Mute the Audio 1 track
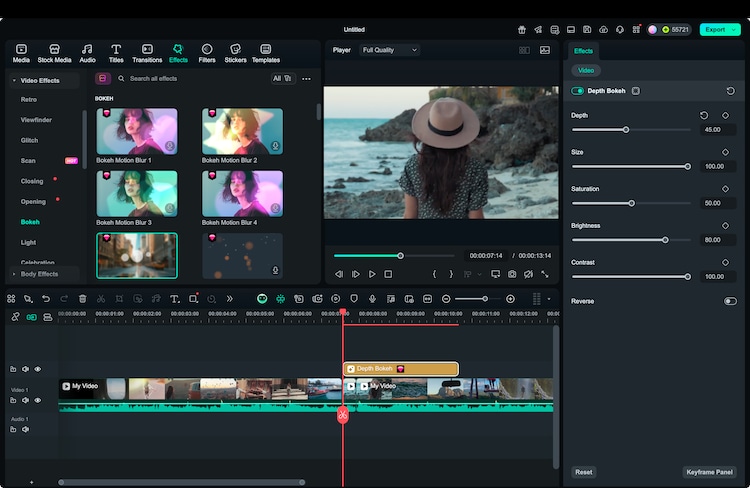The image size is (750, 488). (25, 430)
